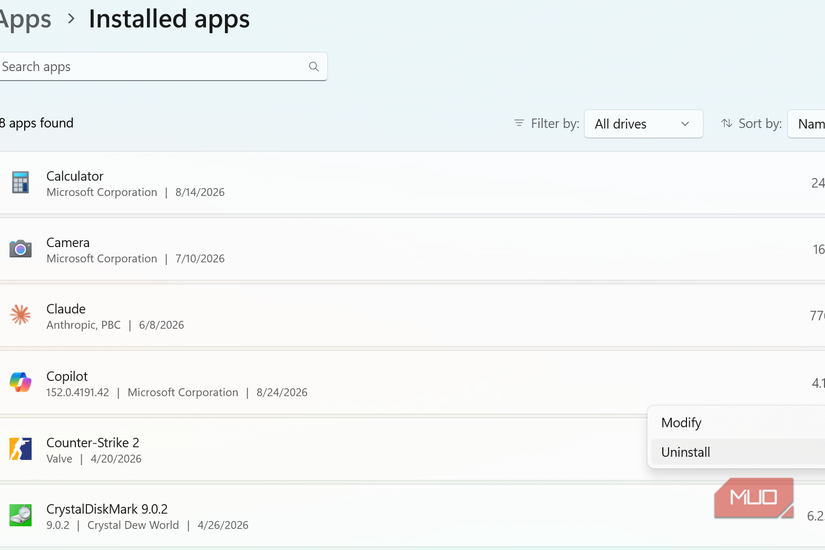Click the 6/8/2026 install date
Image resolution: width=825 pixels, height=550 pixels.
[x=162, y=325]
